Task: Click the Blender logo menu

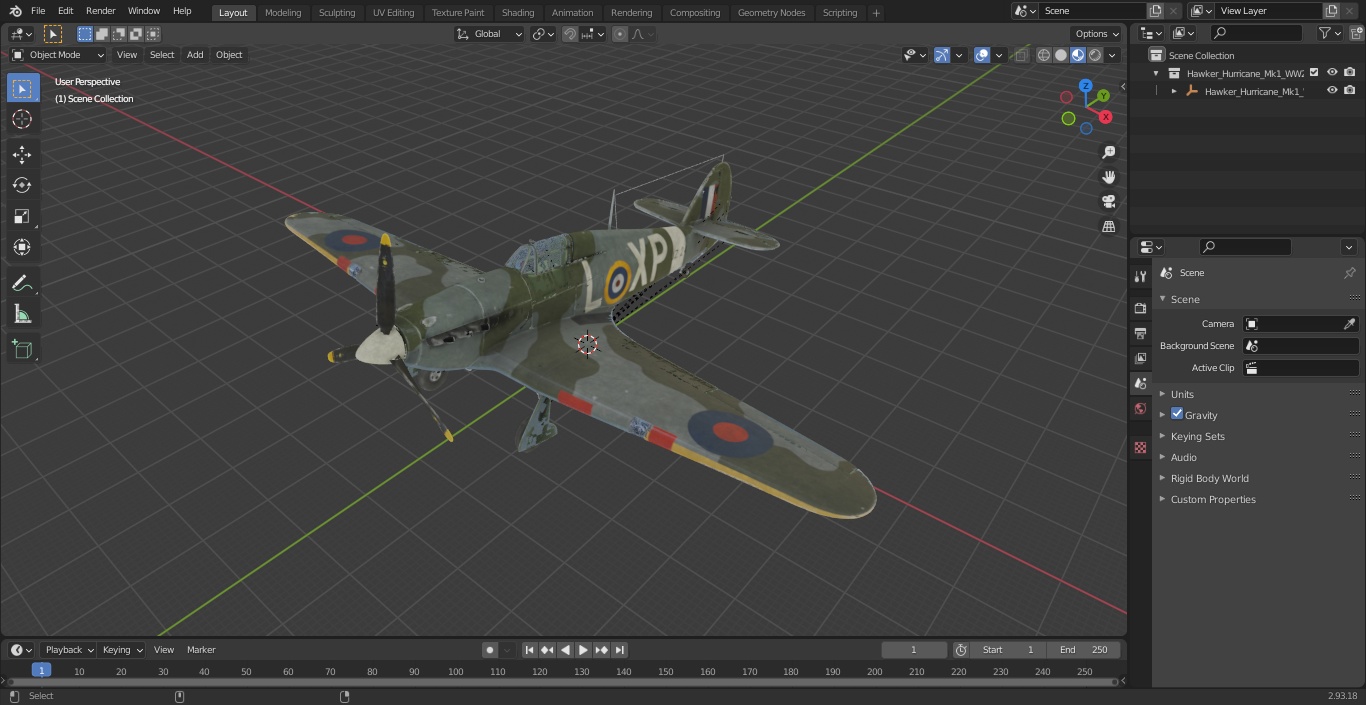Action: [x=16, y=11]
